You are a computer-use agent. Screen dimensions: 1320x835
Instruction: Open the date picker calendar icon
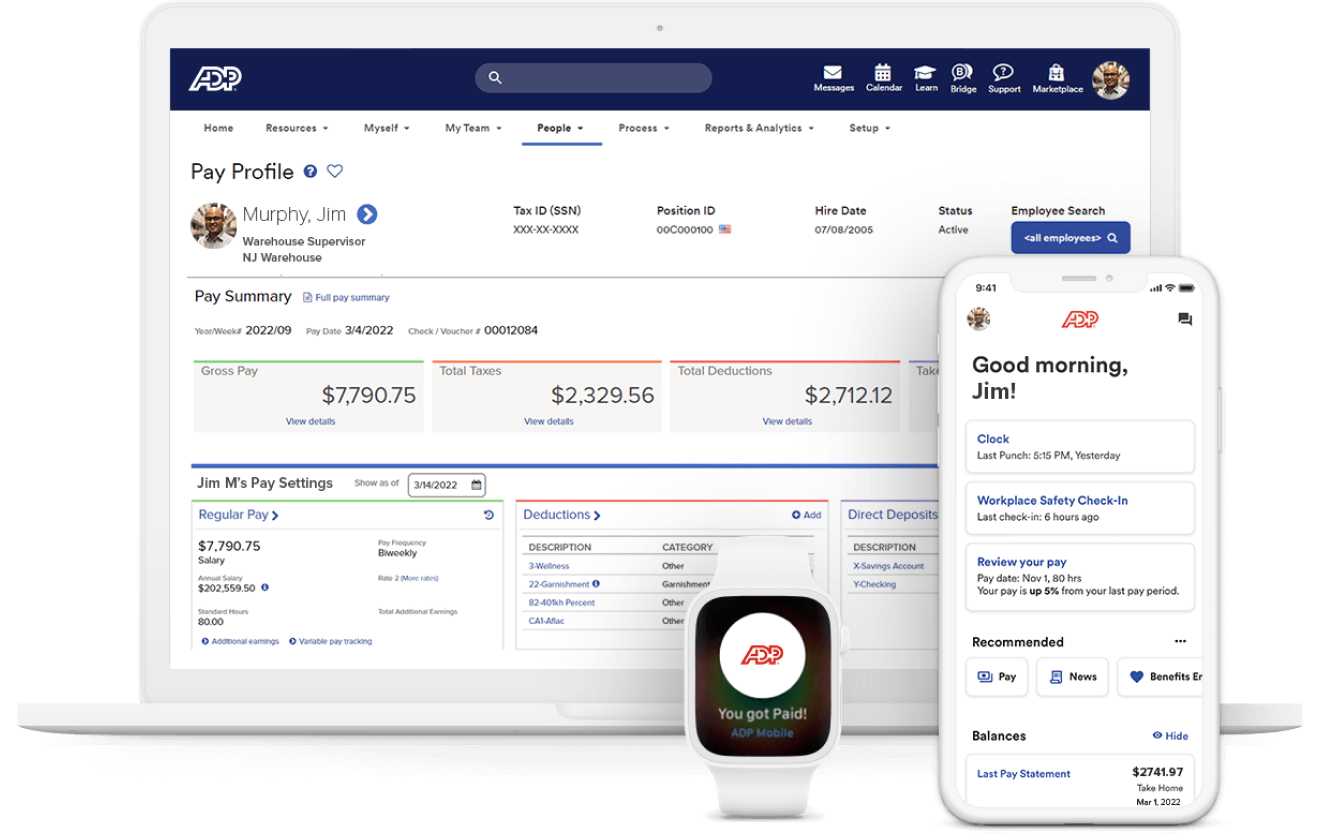[477, 485]
